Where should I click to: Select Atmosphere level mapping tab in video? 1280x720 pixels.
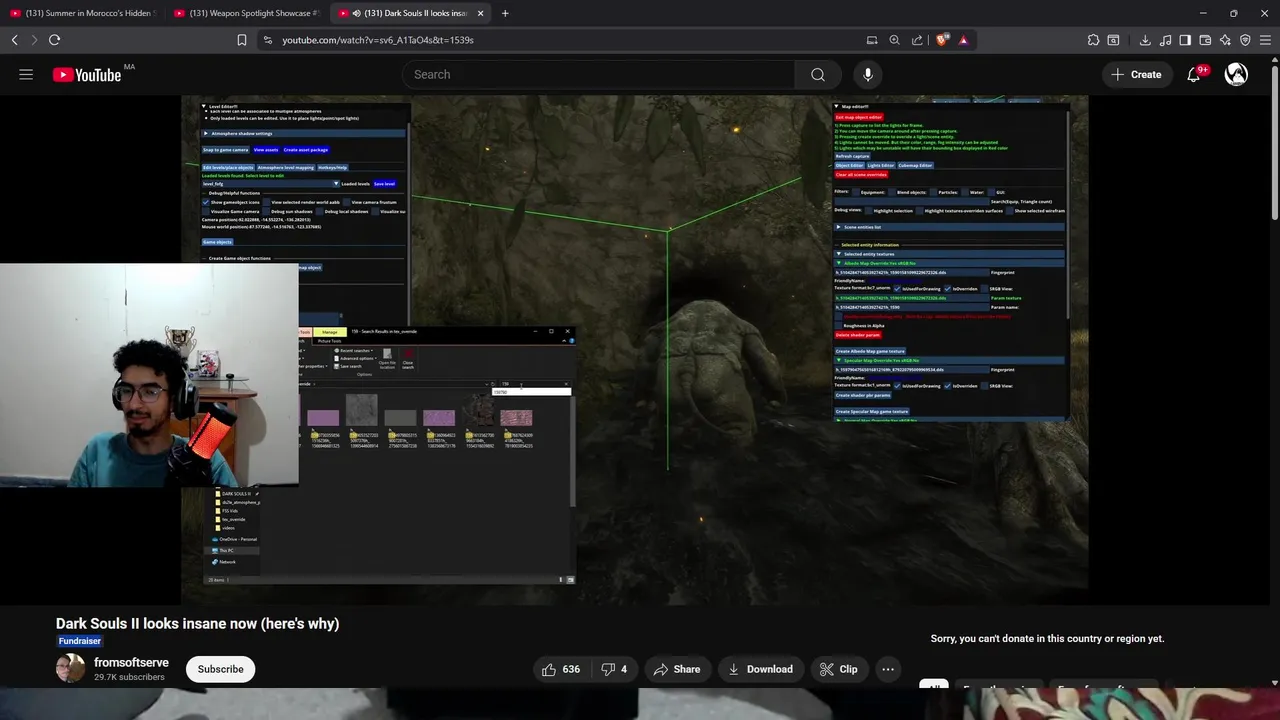tap(286, 167)
